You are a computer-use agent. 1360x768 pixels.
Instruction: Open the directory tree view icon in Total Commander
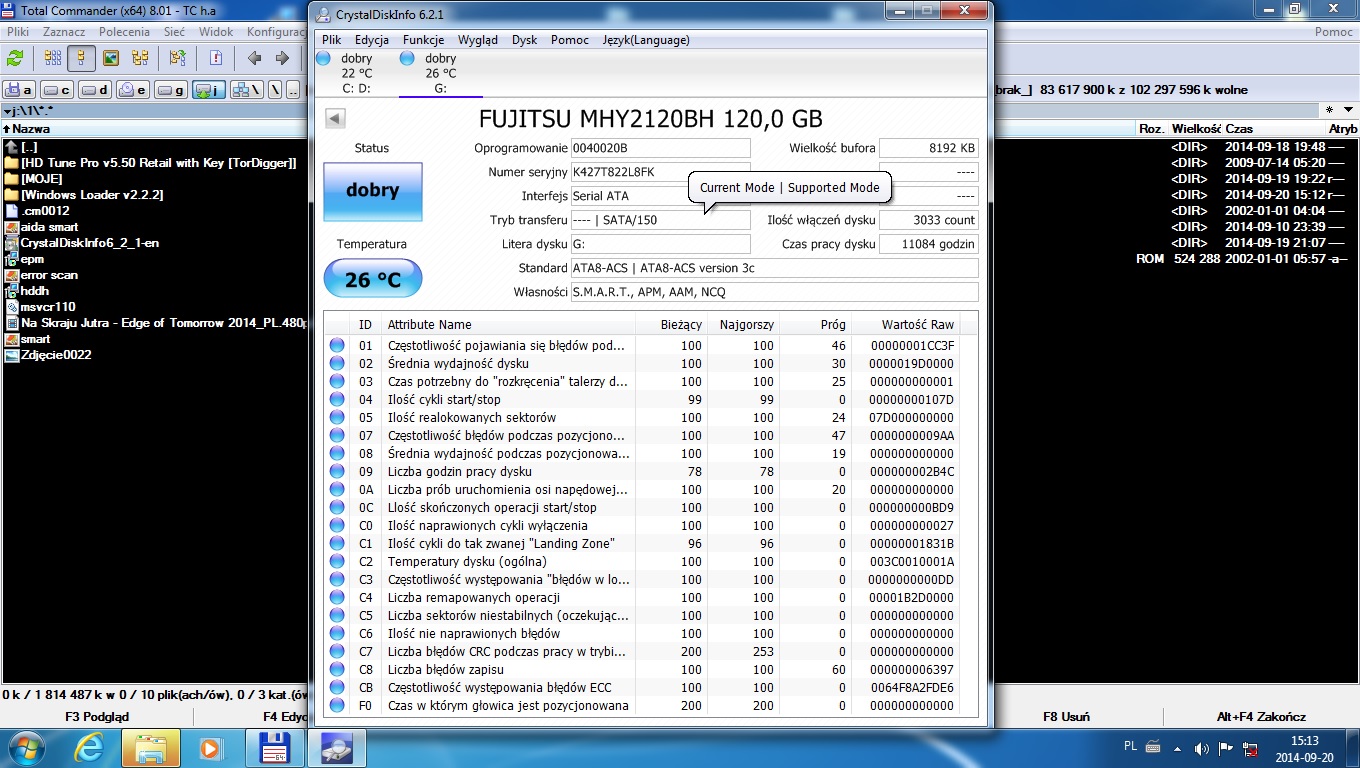[140, 58]
